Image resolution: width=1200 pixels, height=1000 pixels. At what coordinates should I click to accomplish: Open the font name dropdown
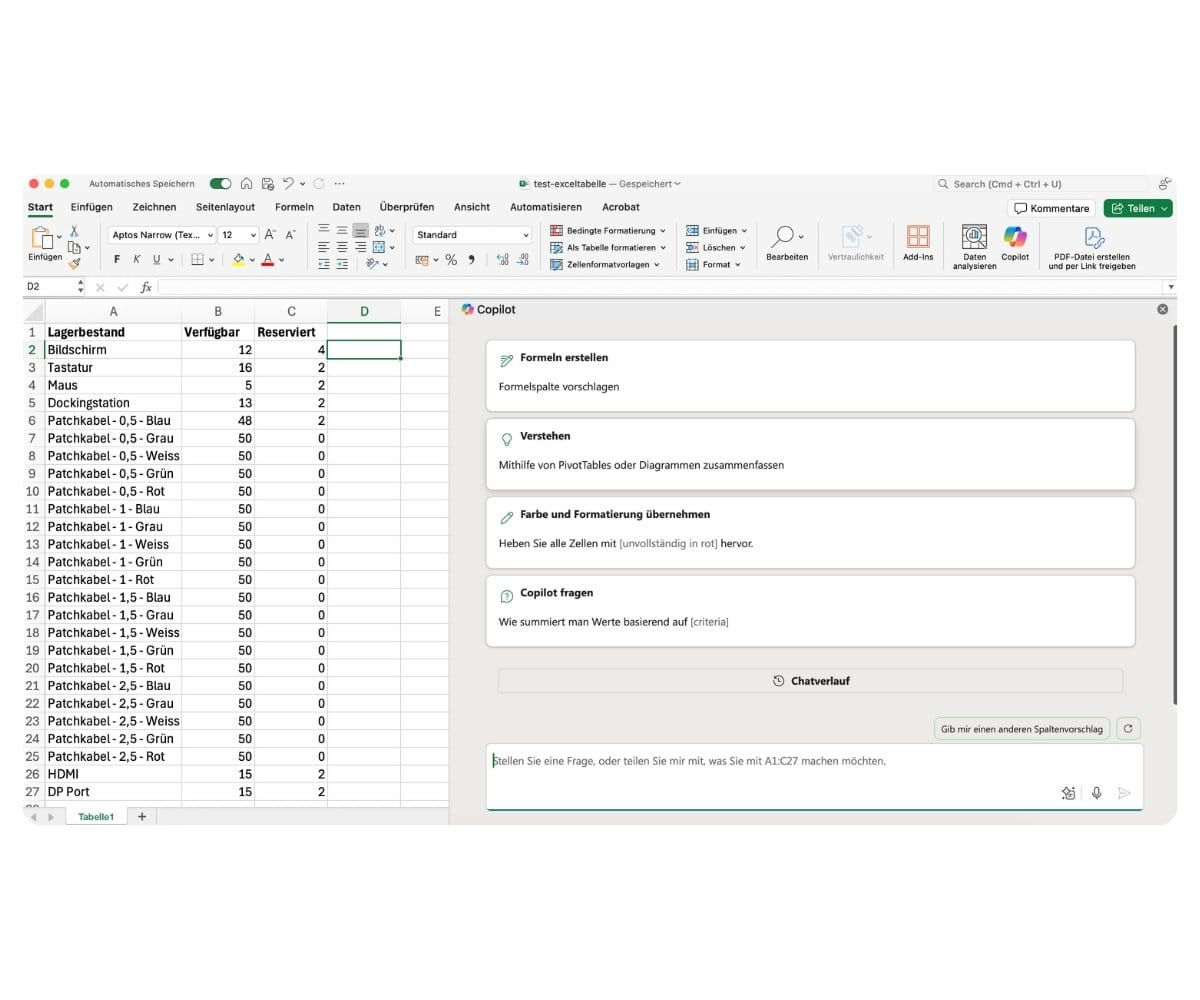pyautogui.click(x=210, y=235)
